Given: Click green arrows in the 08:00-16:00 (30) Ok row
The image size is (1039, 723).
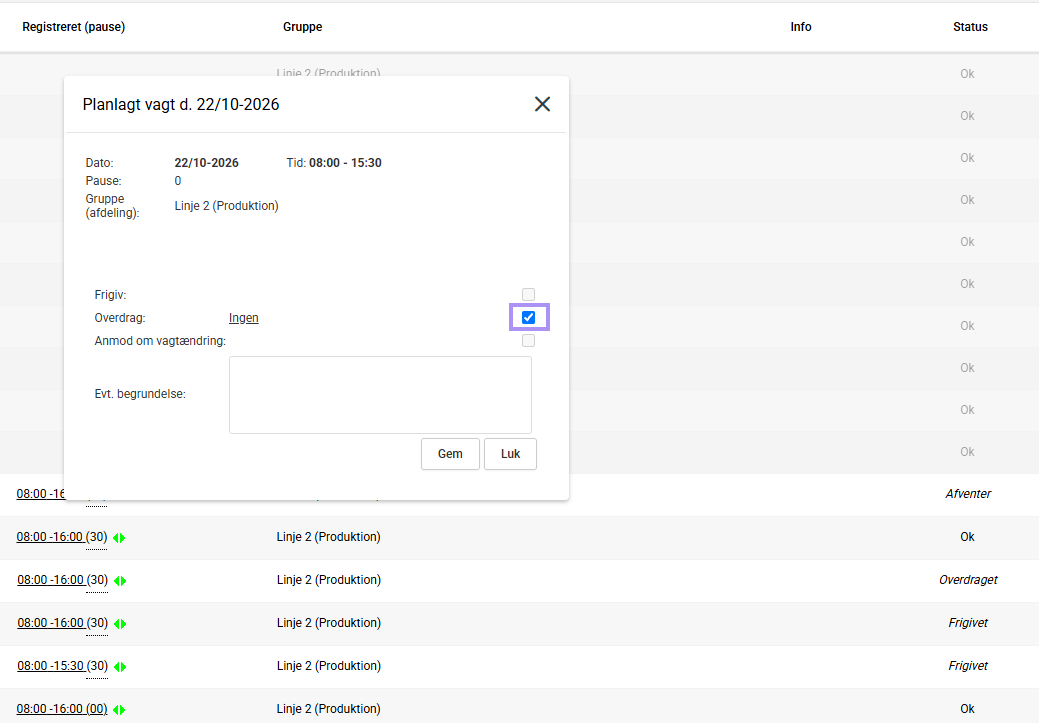Looking at the screenshot, I should point(119,538).
